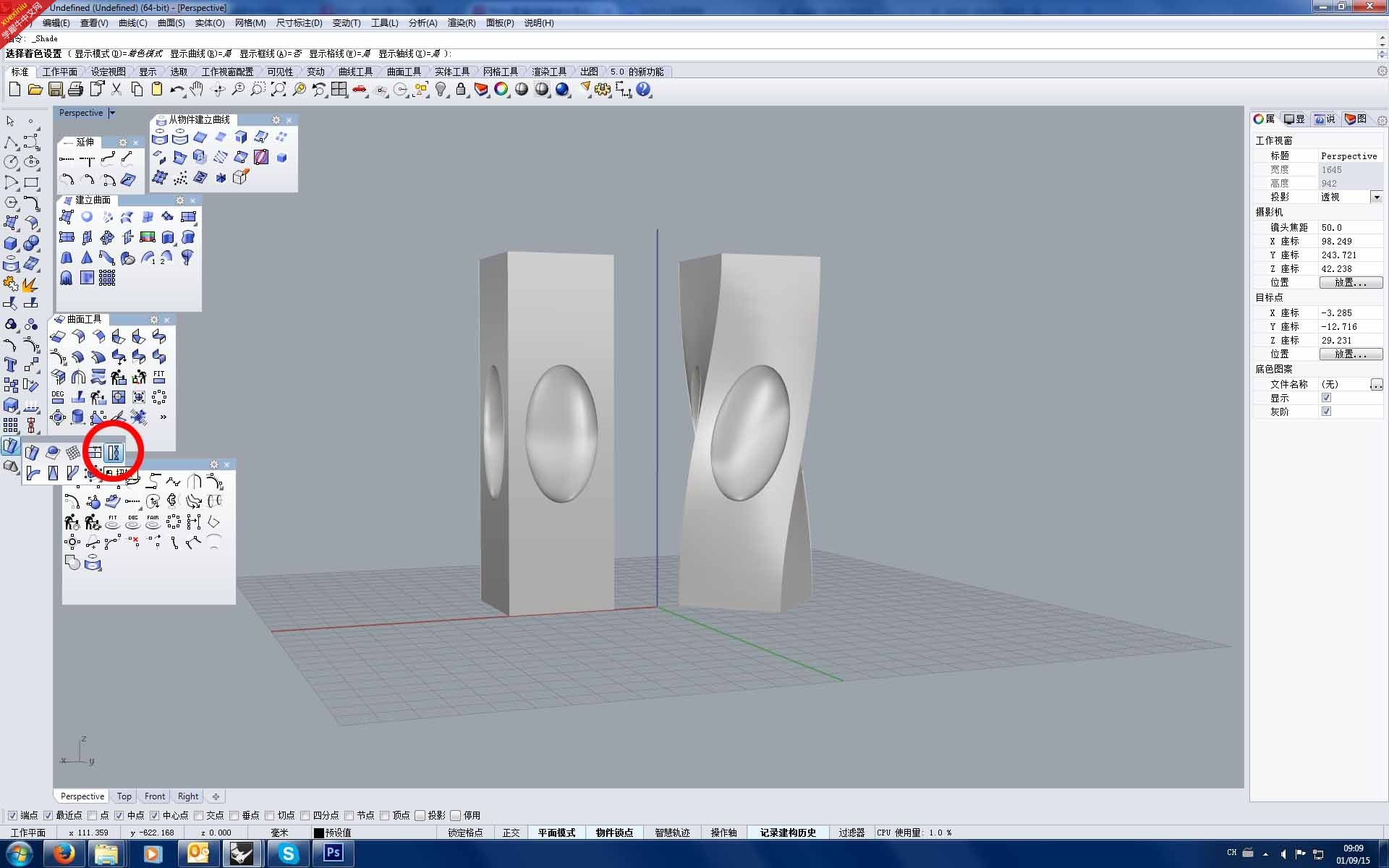
Task: Open the 实体(O) menu
Action: click(209, 23)
